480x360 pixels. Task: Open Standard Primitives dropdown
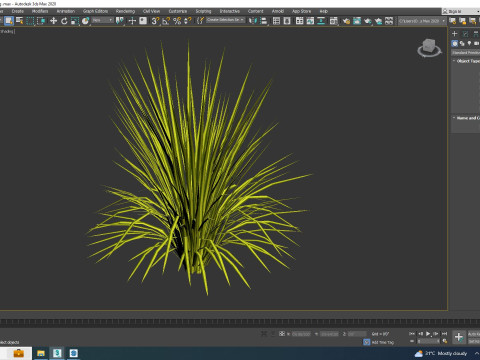[x=466, y=52]
